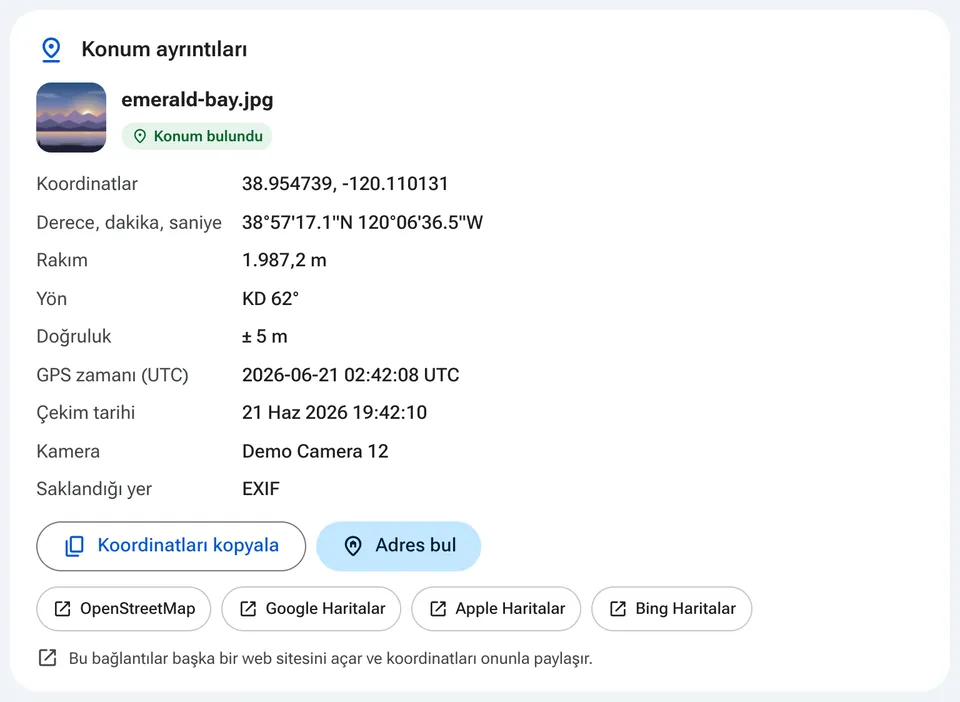The image size is (960, 702).
Task: Select the direction value KD 62°
Action: 270,299
